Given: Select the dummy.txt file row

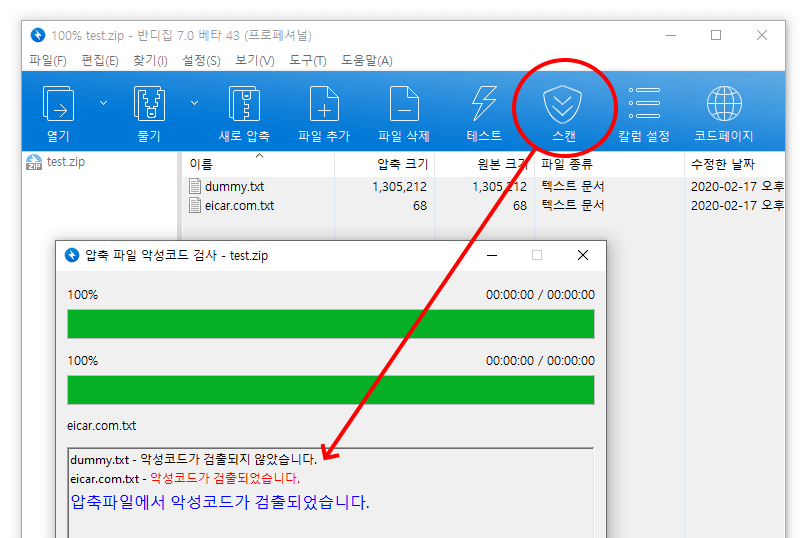Looking at the screenshot, I should 484,186.
